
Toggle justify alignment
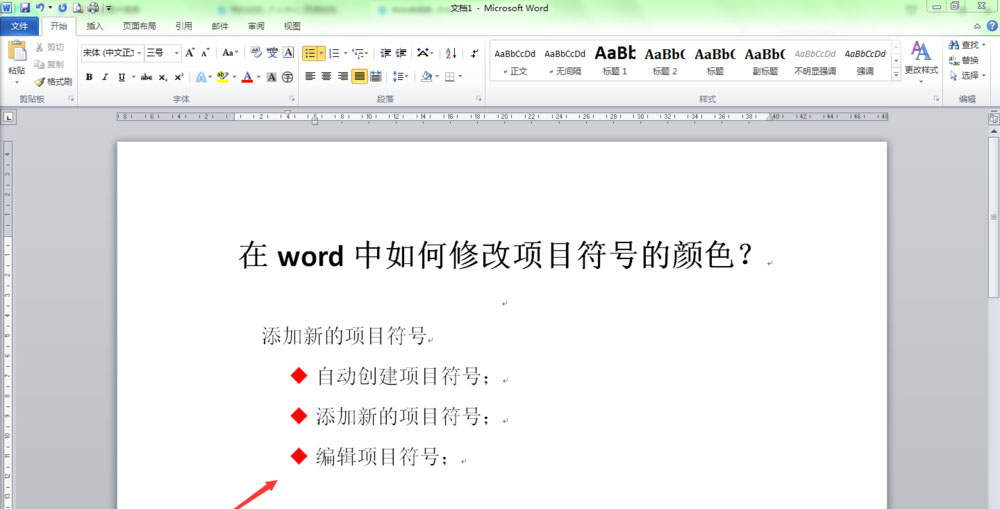click(x=360, y=77)
